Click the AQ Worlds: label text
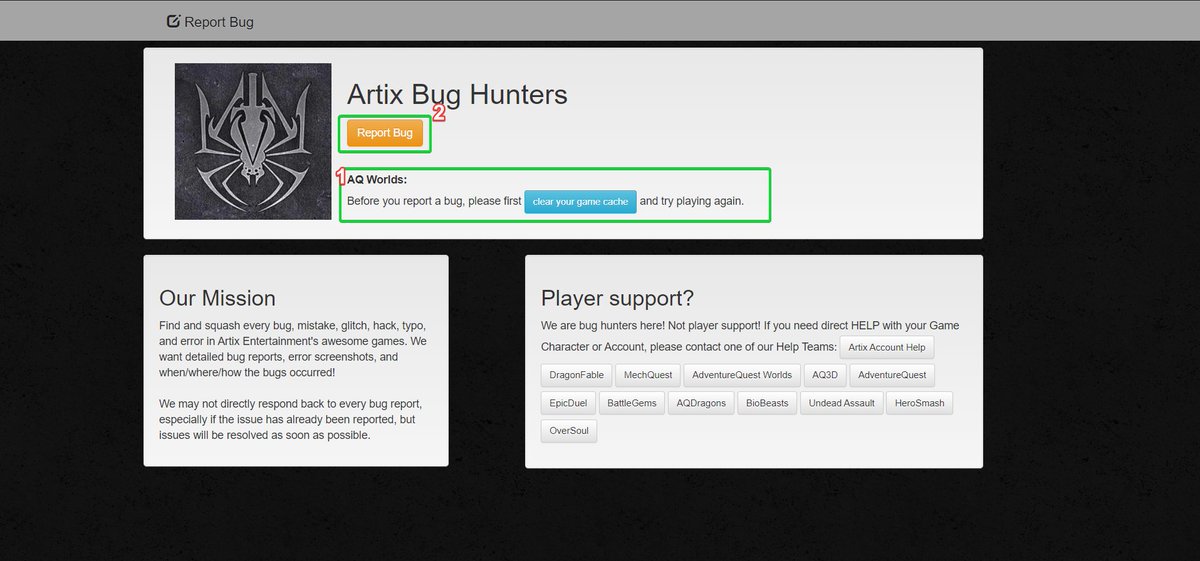 [x=377, y=180]
